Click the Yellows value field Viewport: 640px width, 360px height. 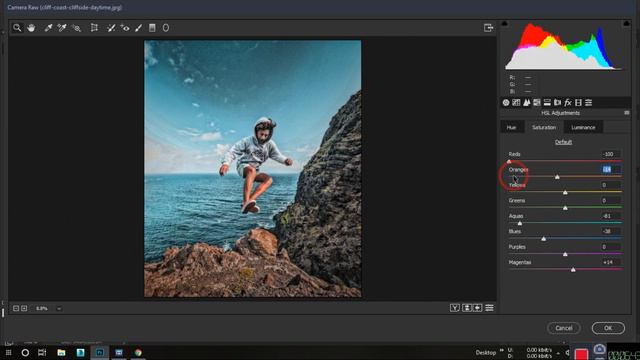pyautogui.click(x=611, y=185)
